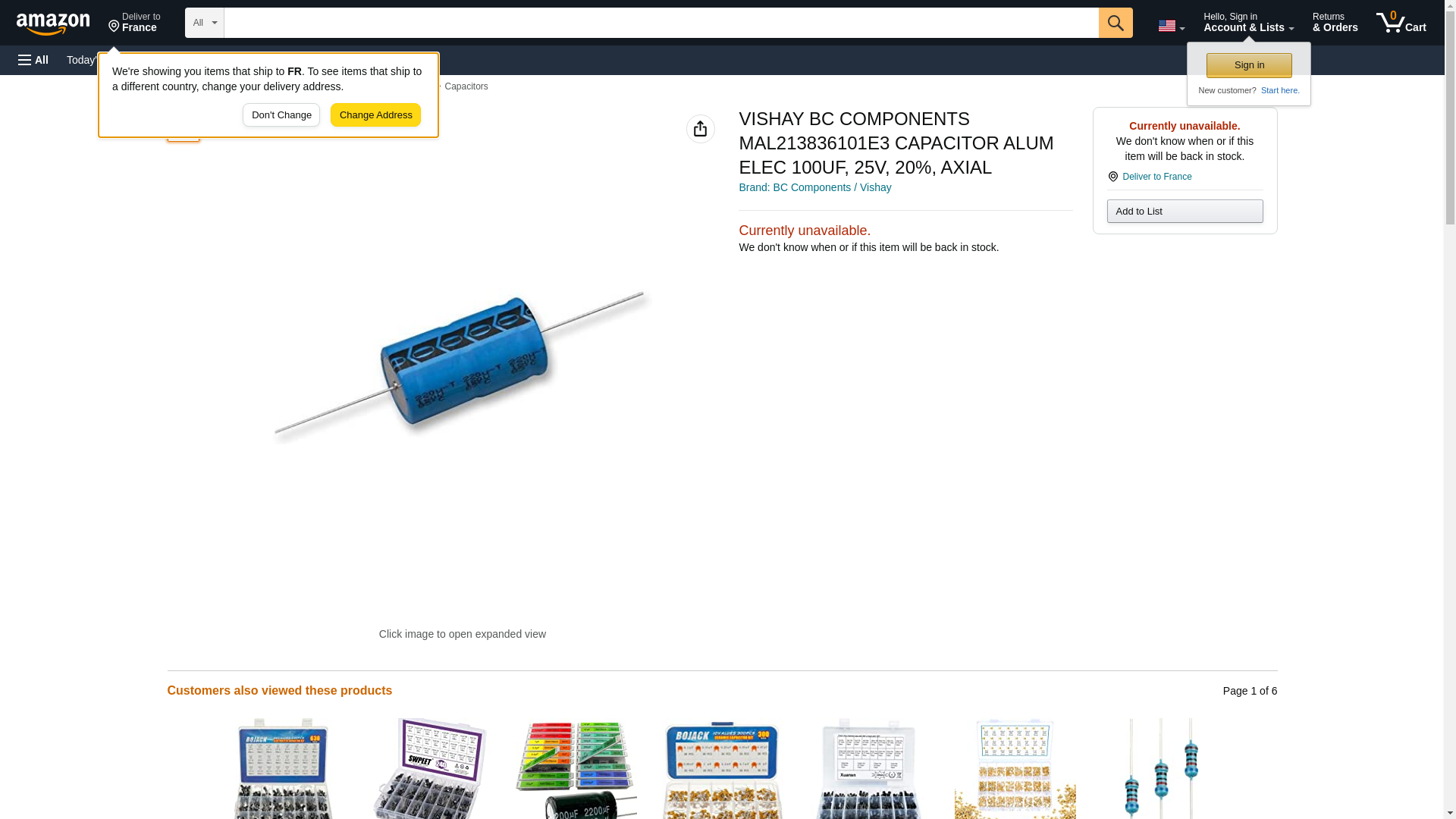
Task: Click the Sign in button
Action: tap(1249, 65)
